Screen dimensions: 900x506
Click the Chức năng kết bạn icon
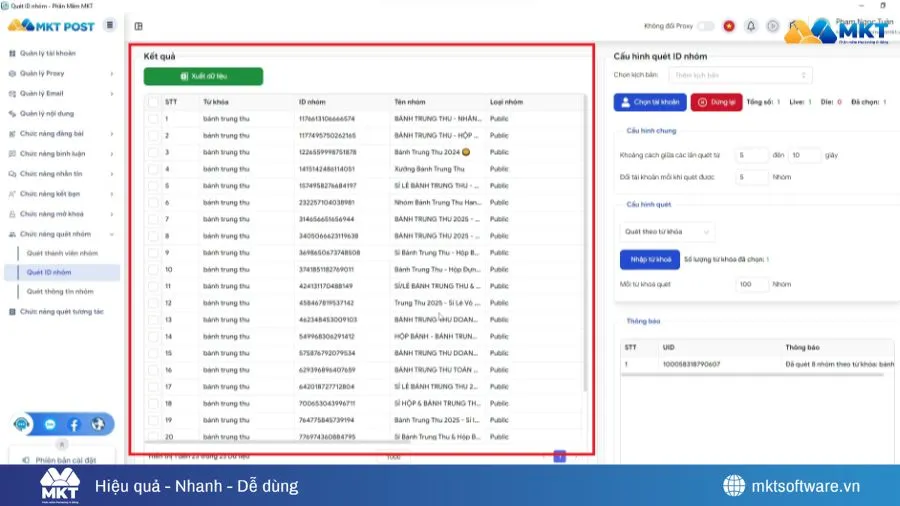12,194
